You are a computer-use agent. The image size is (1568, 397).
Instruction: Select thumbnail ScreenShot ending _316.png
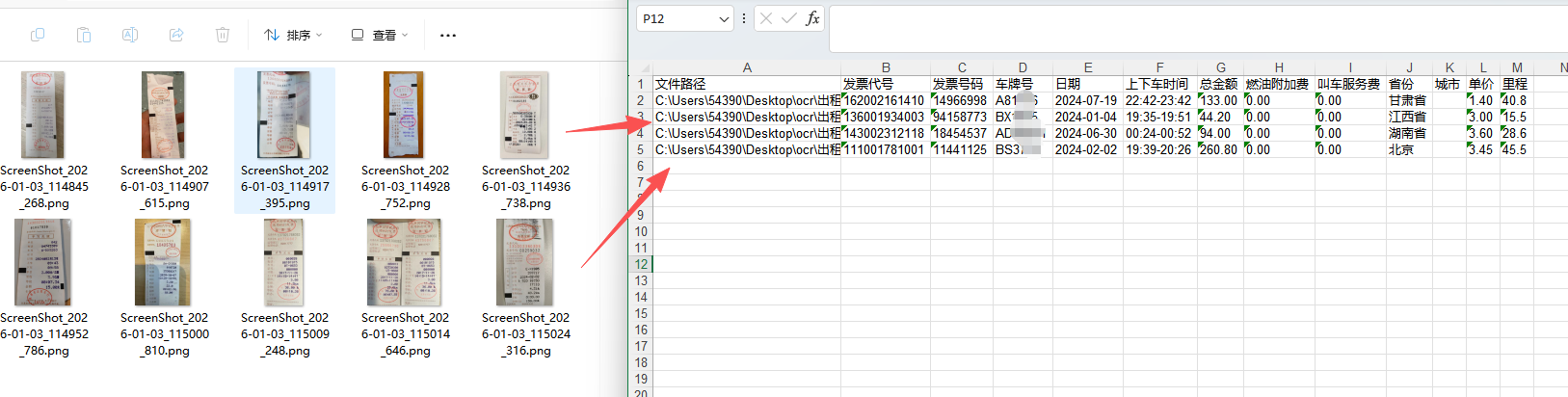(x=525, y=263)
